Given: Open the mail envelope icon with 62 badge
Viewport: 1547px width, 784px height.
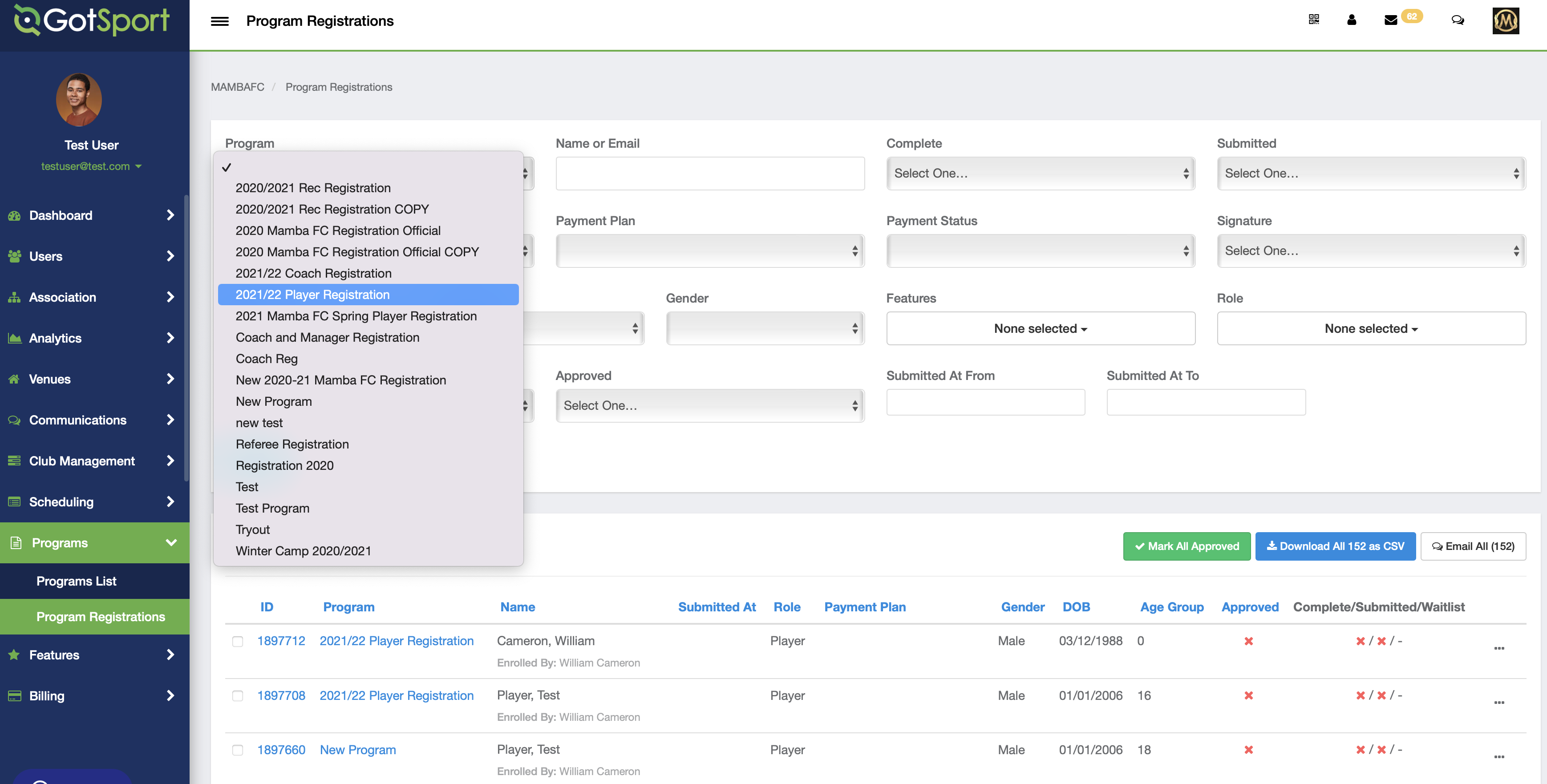Looking at the screenshot, I should click(1391, 20).
